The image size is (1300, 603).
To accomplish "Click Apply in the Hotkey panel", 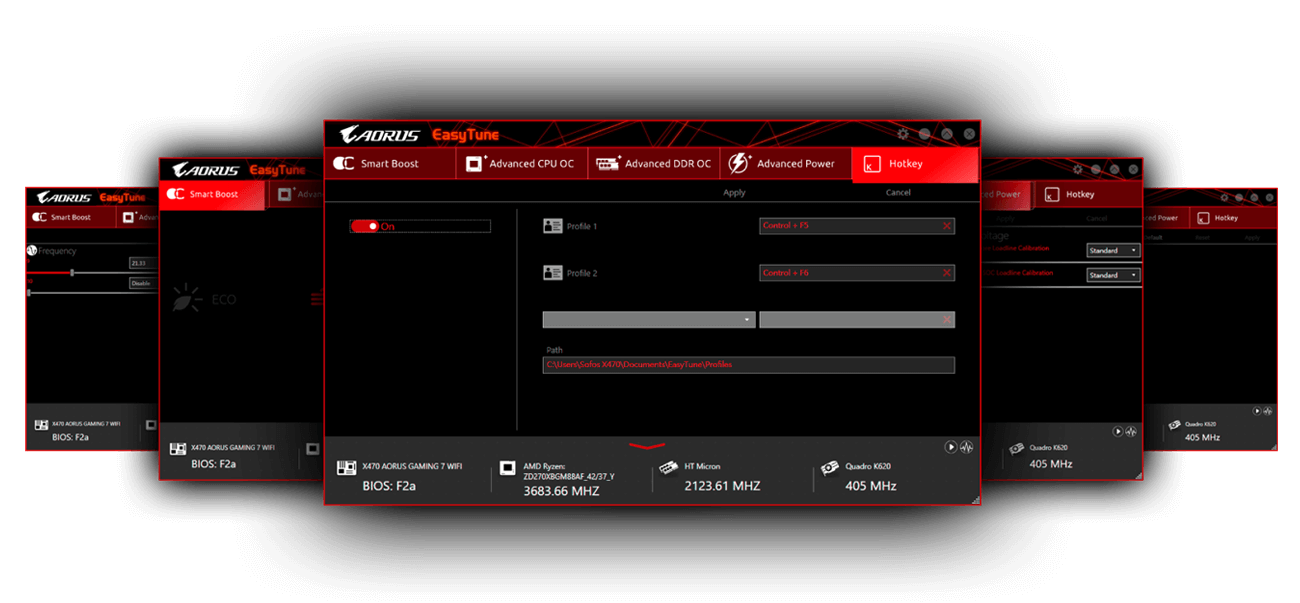I will (x=734, y=193).
